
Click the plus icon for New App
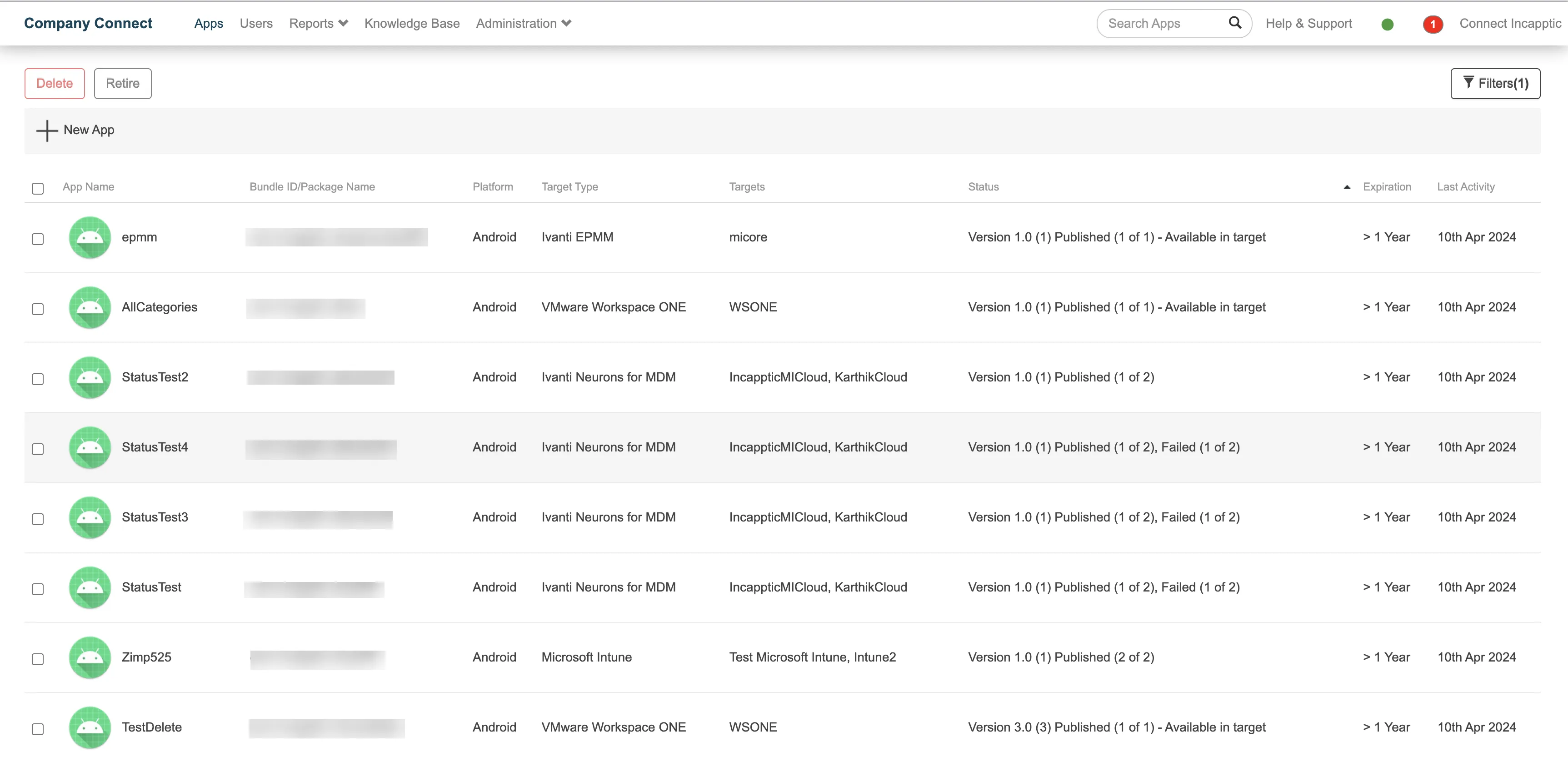coord(47,130)
